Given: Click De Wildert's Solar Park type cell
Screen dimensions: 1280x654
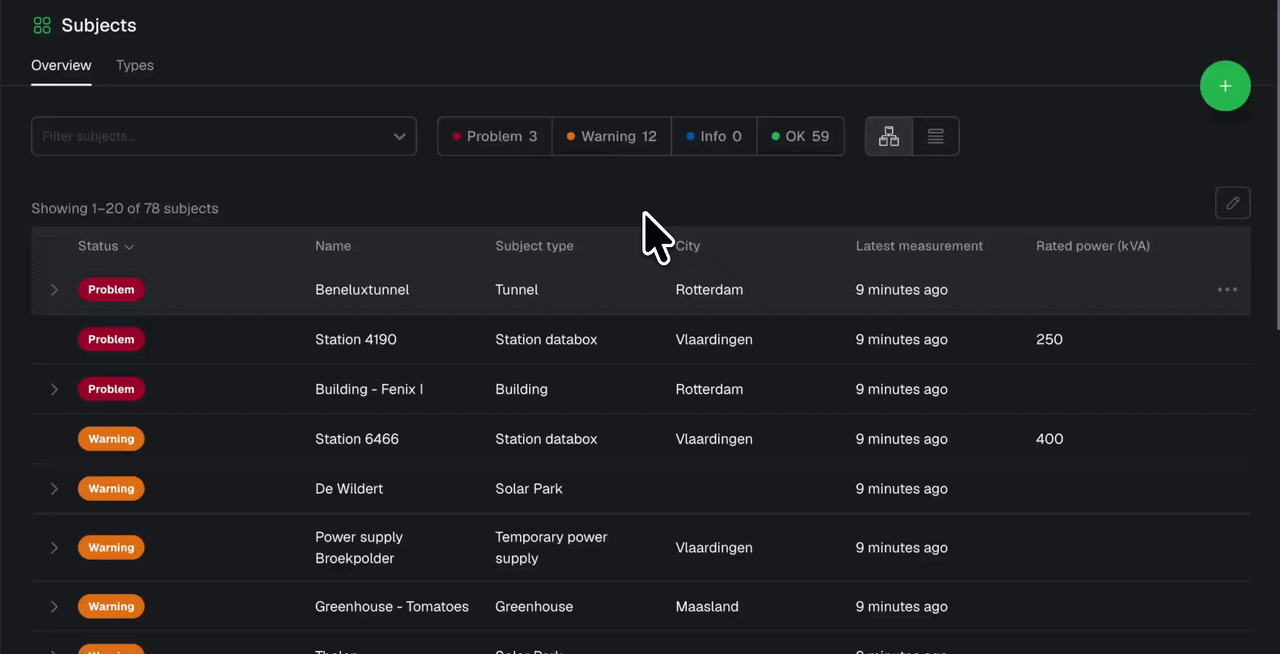Looking at the screenshot, I should [529, 489].
